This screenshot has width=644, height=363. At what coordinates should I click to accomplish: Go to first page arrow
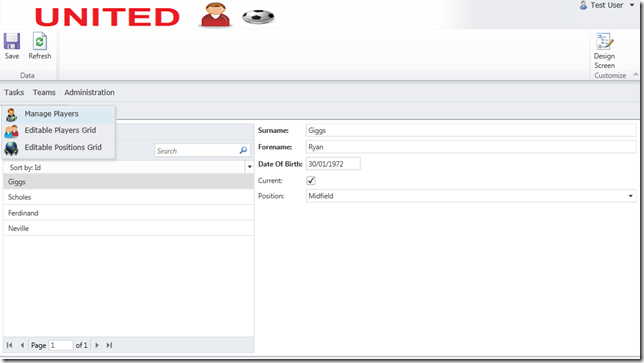tap(9, 345)
